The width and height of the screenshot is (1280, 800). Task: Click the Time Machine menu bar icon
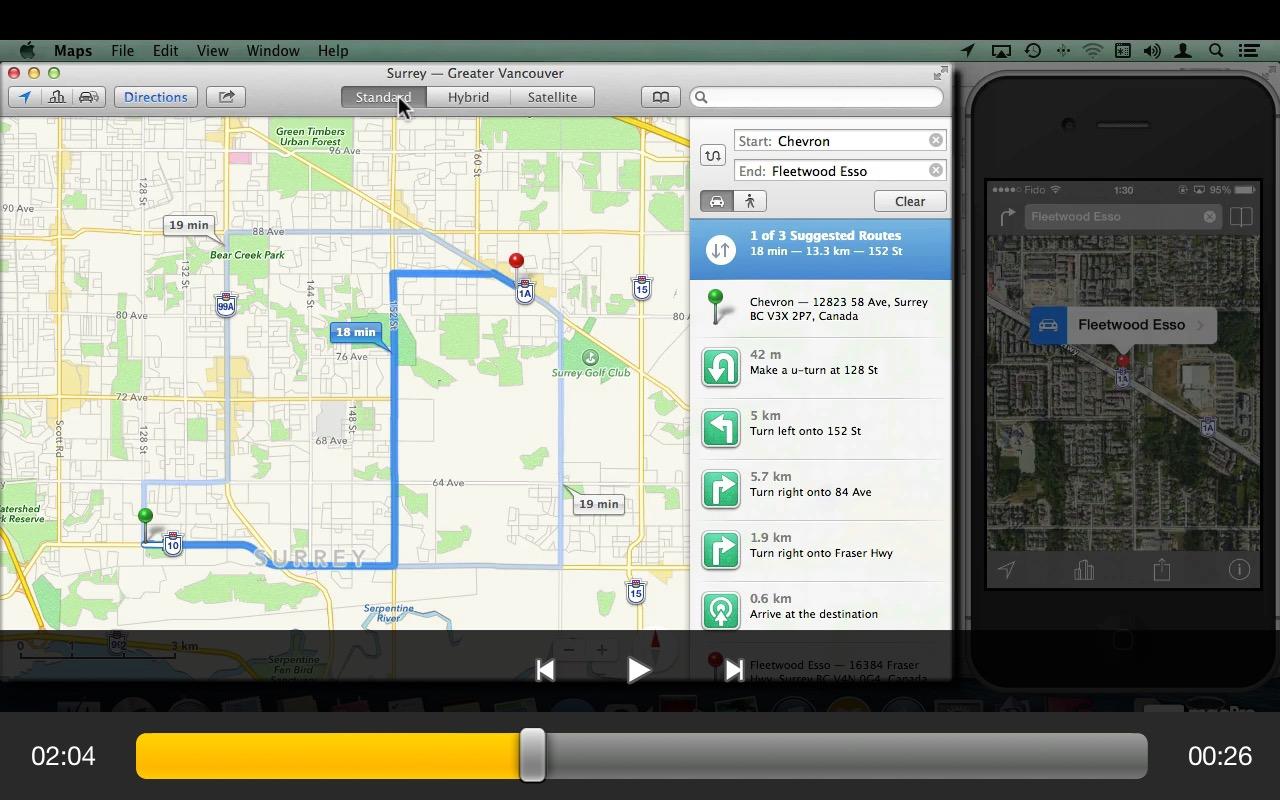(1032, 51)
